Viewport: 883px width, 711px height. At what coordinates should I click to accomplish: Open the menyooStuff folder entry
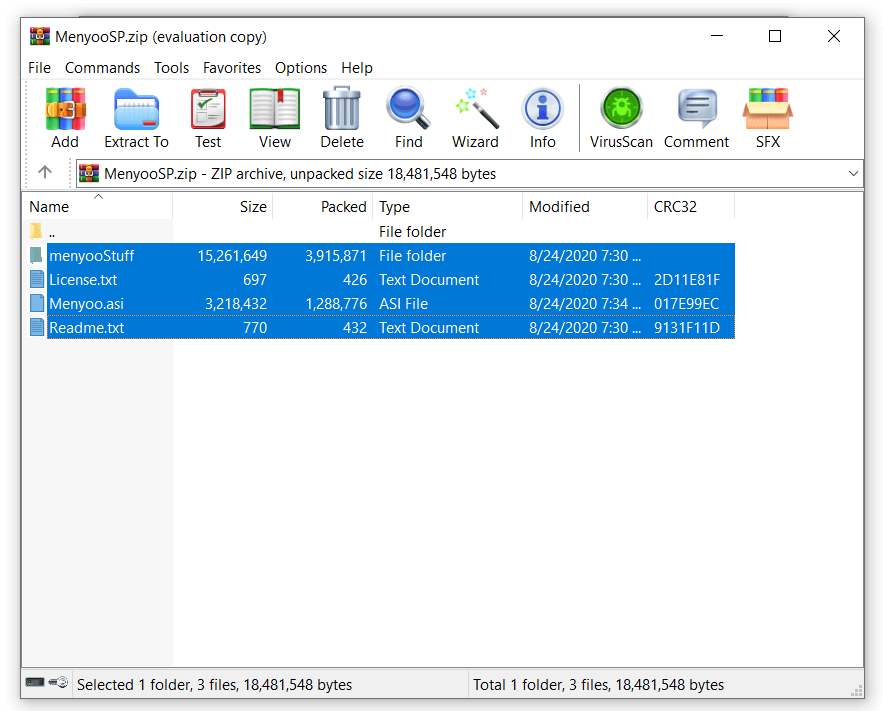coord(91,256)
